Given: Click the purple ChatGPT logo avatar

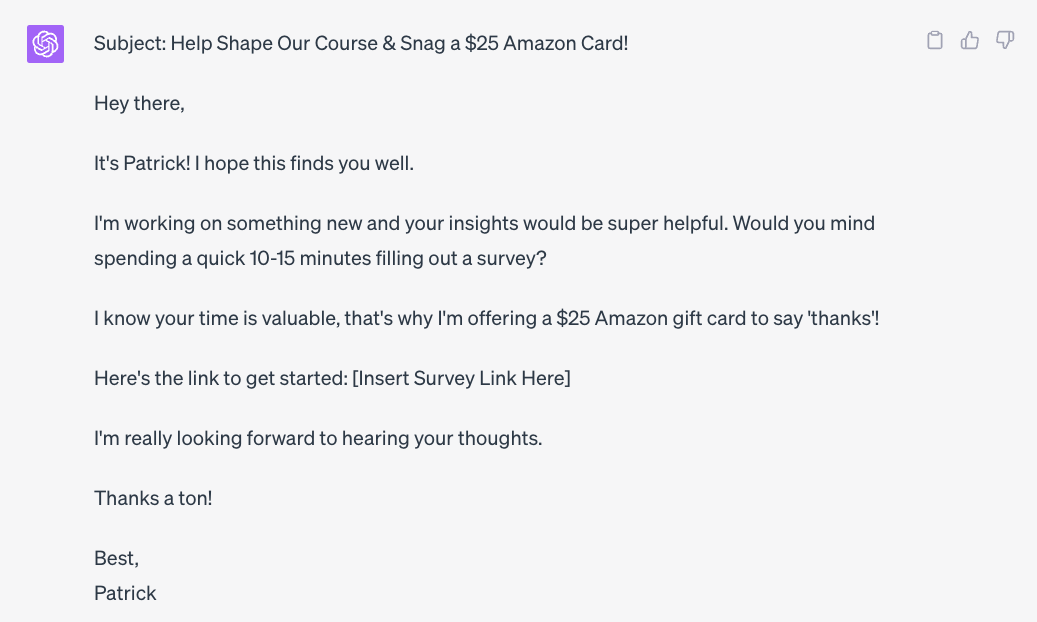Looking at the screenshot, I should [46, 44].
